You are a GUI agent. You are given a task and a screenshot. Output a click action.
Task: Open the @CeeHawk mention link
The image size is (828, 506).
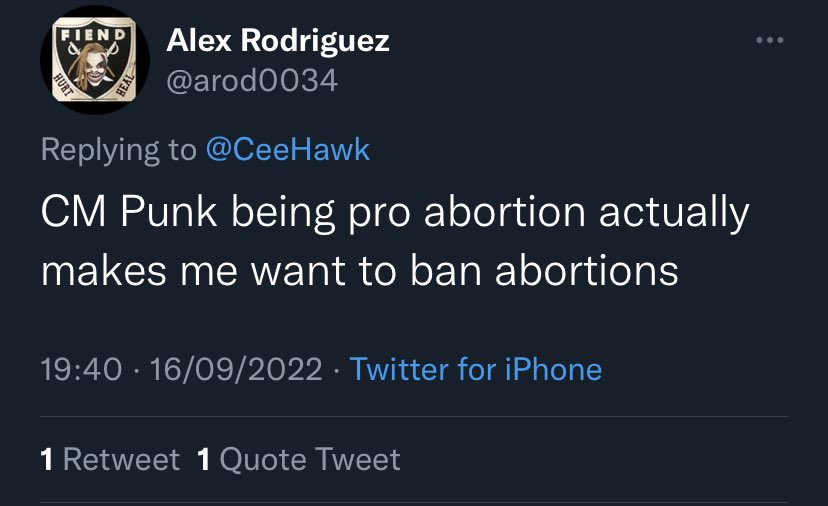pos(287,150)
